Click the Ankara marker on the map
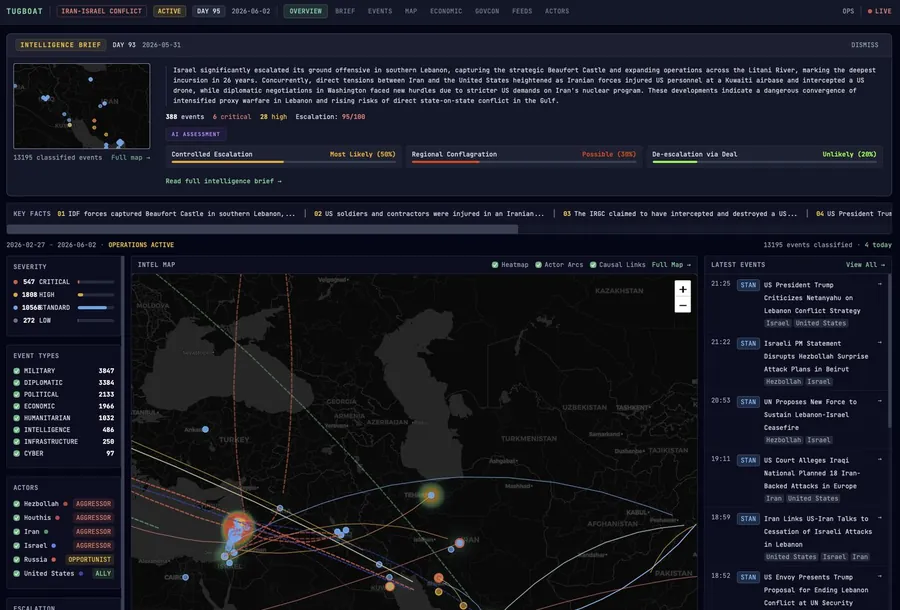The image size is (900, 610). 205,429
